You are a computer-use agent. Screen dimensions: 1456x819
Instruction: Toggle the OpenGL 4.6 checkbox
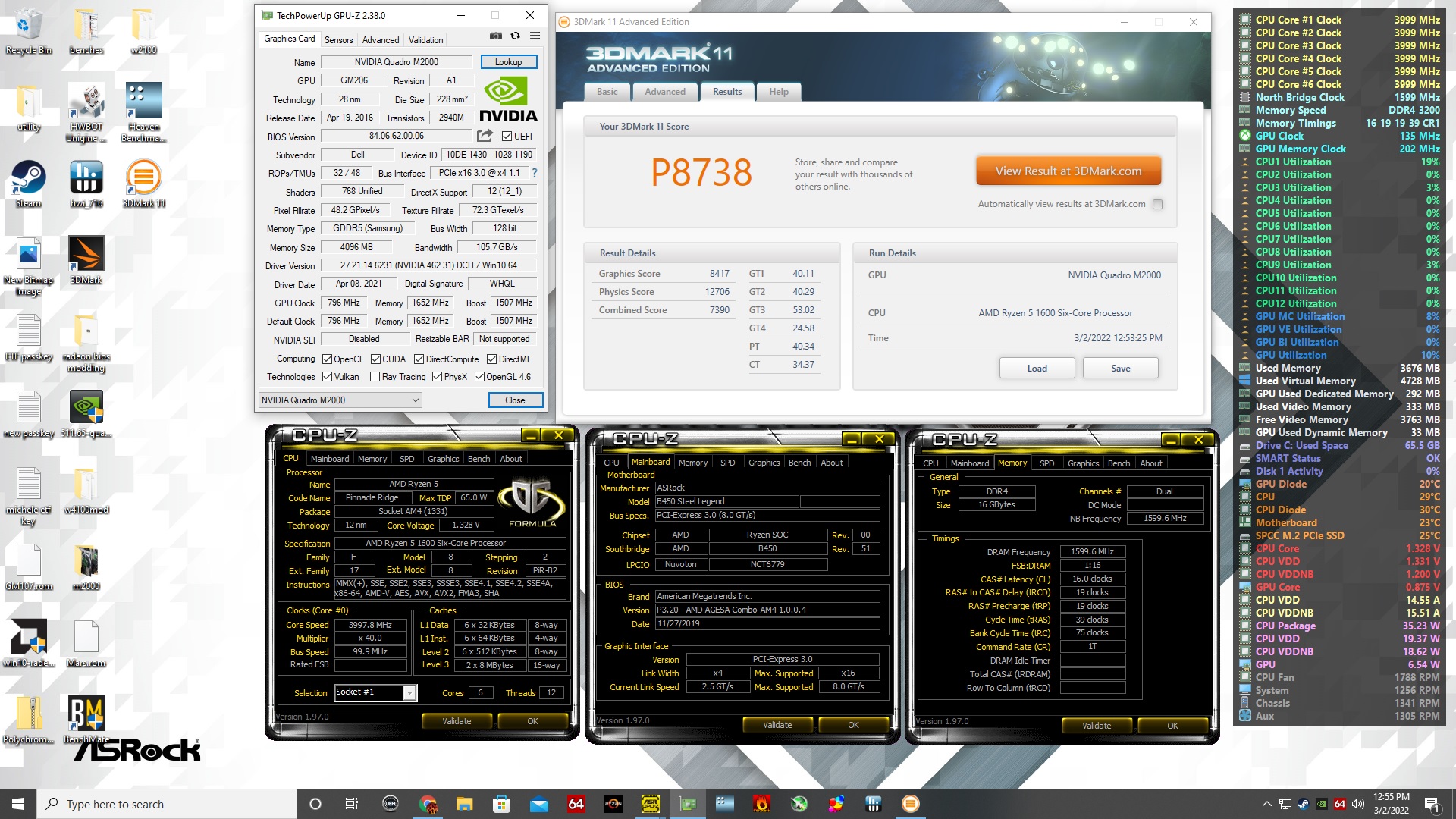click(479, 377)
